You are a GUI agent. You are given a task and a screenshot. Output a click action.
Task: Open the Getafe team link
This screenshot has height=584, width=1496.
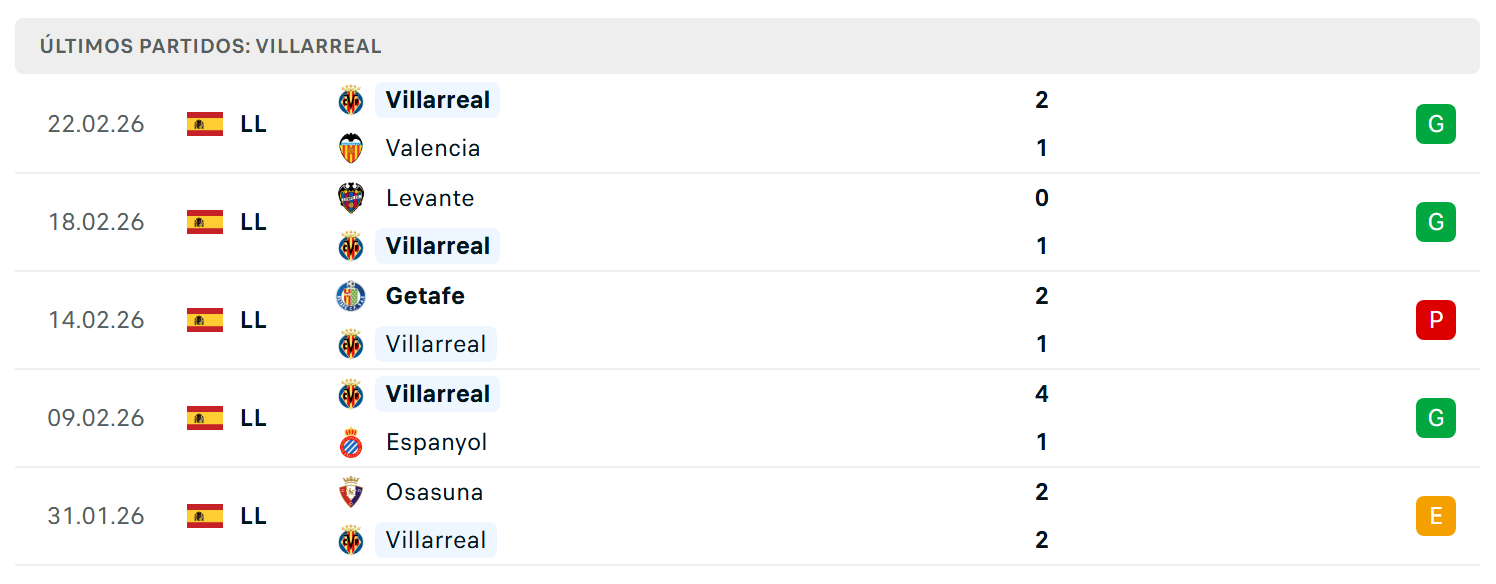click(425, 296)
